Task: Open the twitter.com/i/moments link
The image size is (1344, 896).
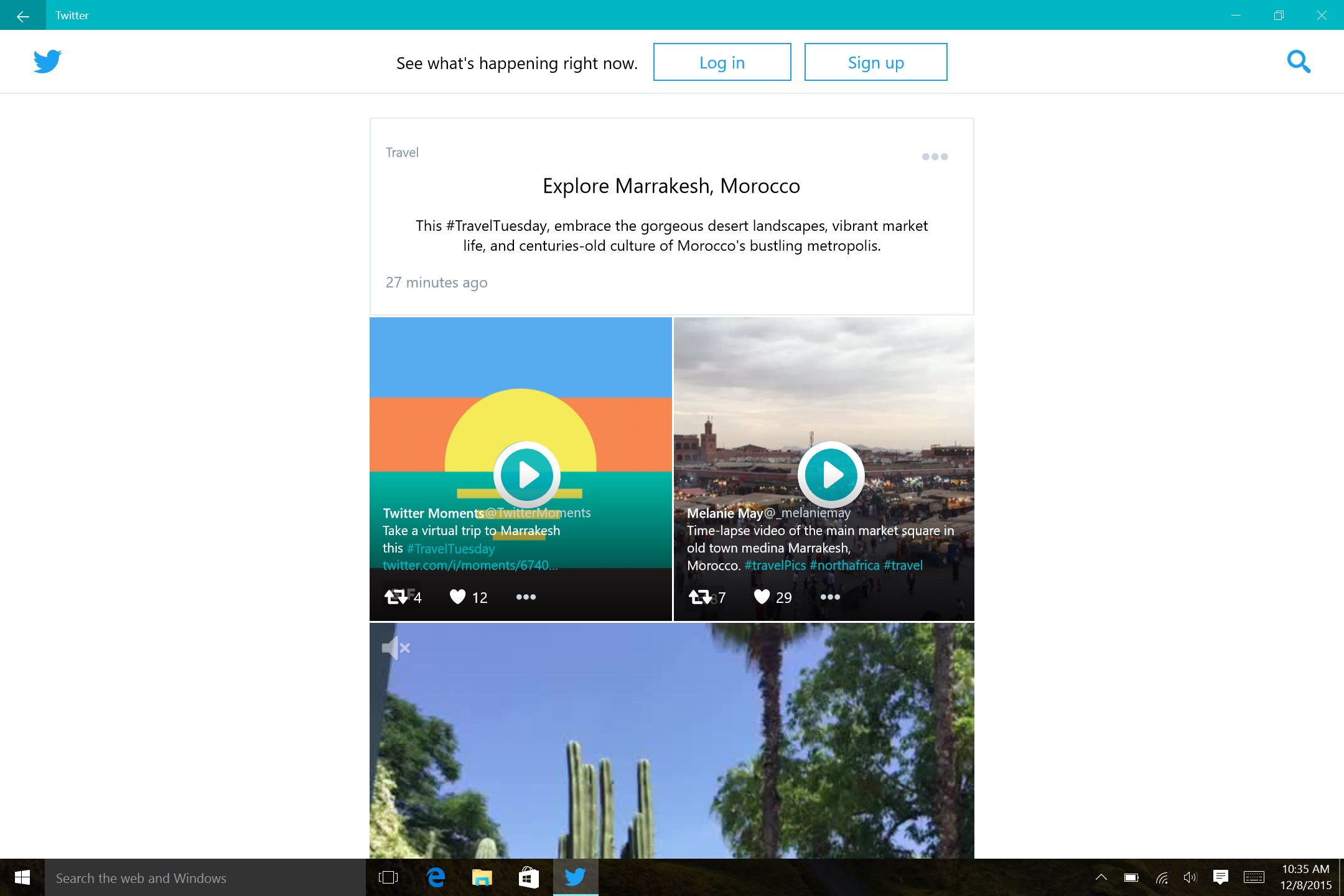Action: pyautogui.click(x=470, y=566)
